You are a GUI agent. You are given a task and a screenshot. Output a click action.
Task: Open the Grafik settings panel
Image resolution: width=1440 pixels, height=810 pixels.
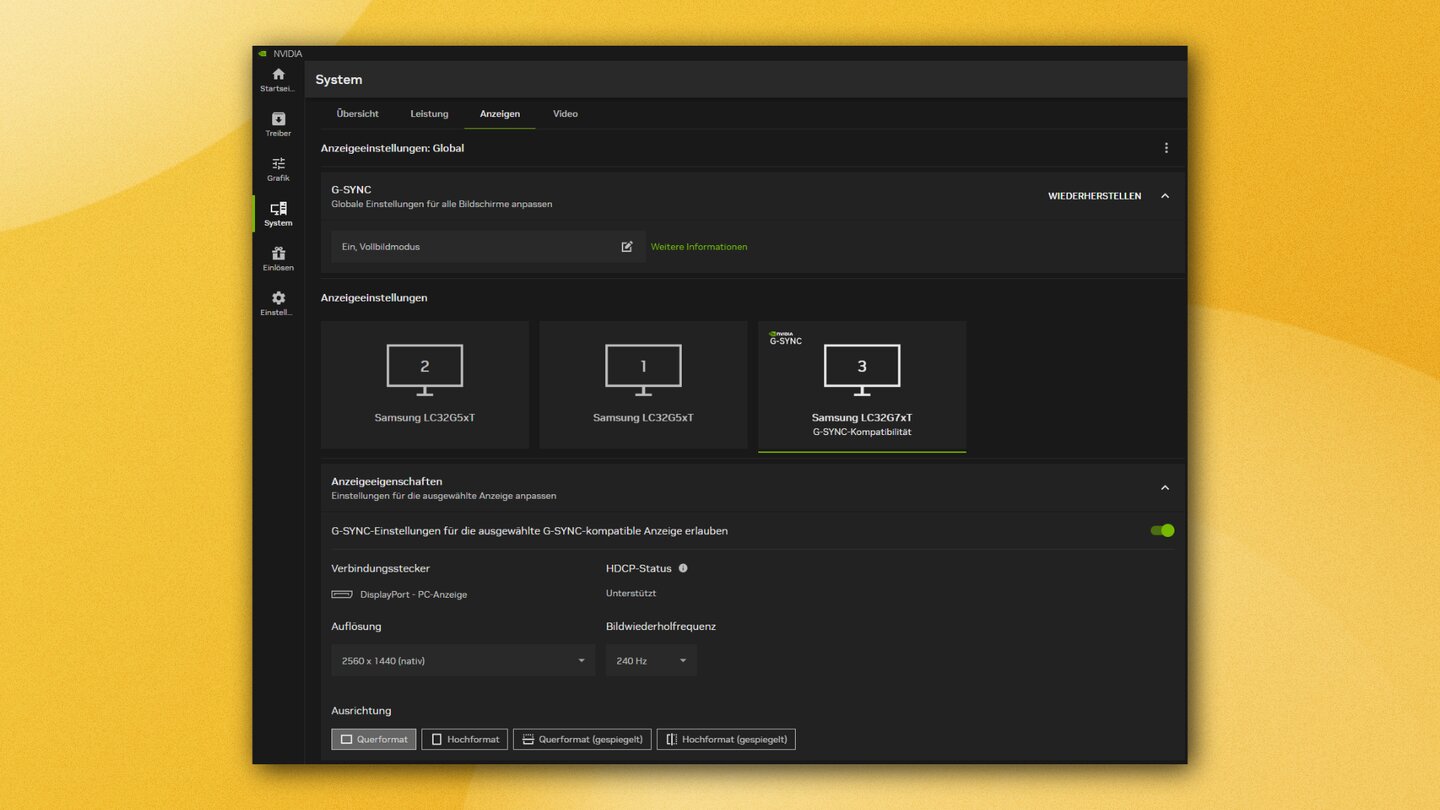[x=277, y=168]
